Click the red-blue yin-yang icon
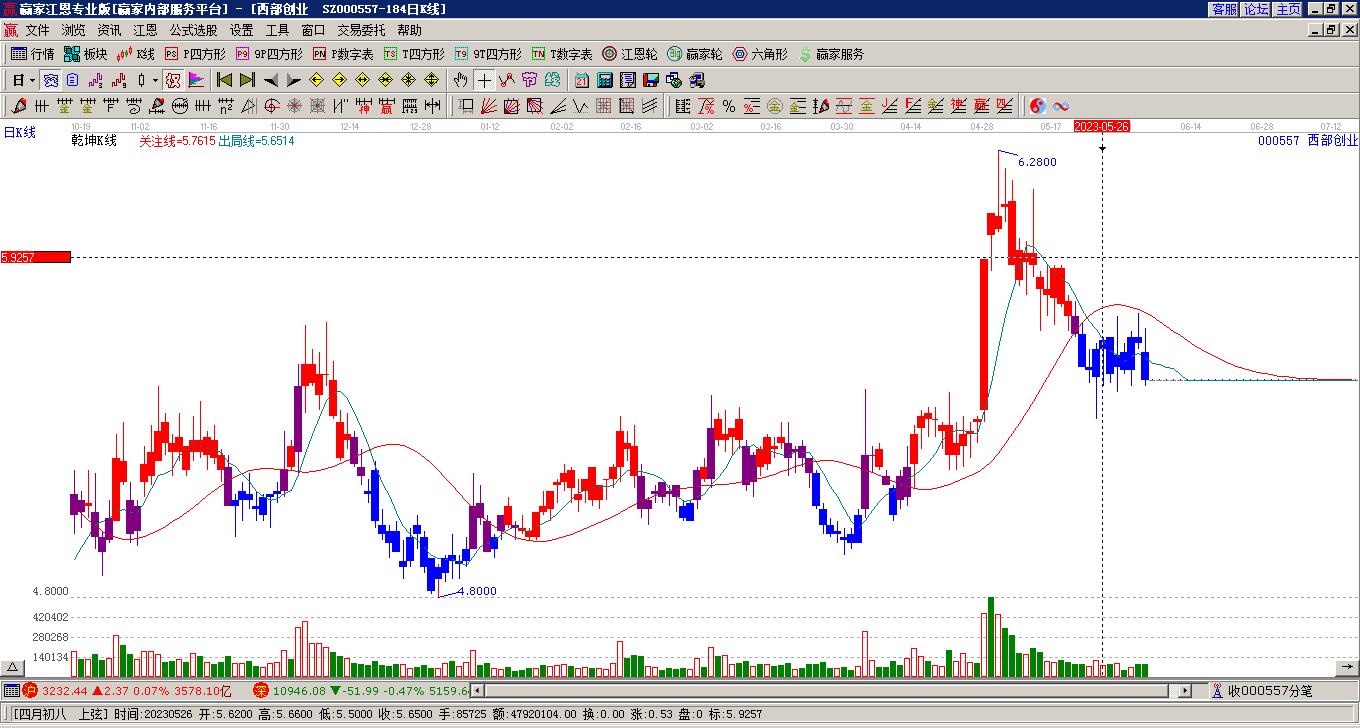 tap(1037, 106)
